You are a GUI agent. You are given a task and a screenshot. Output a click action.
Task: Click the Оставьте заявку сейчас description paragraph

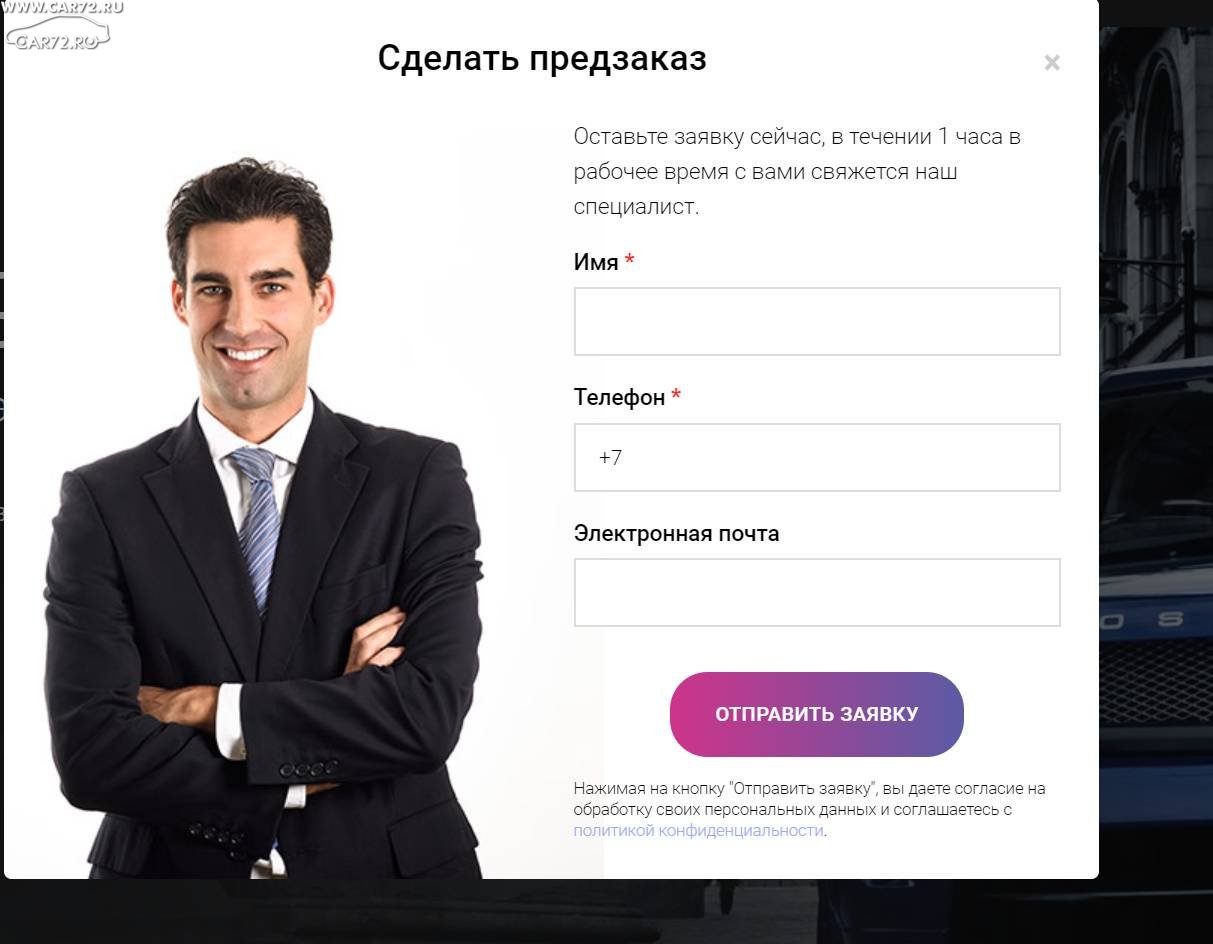coord(797,171)
